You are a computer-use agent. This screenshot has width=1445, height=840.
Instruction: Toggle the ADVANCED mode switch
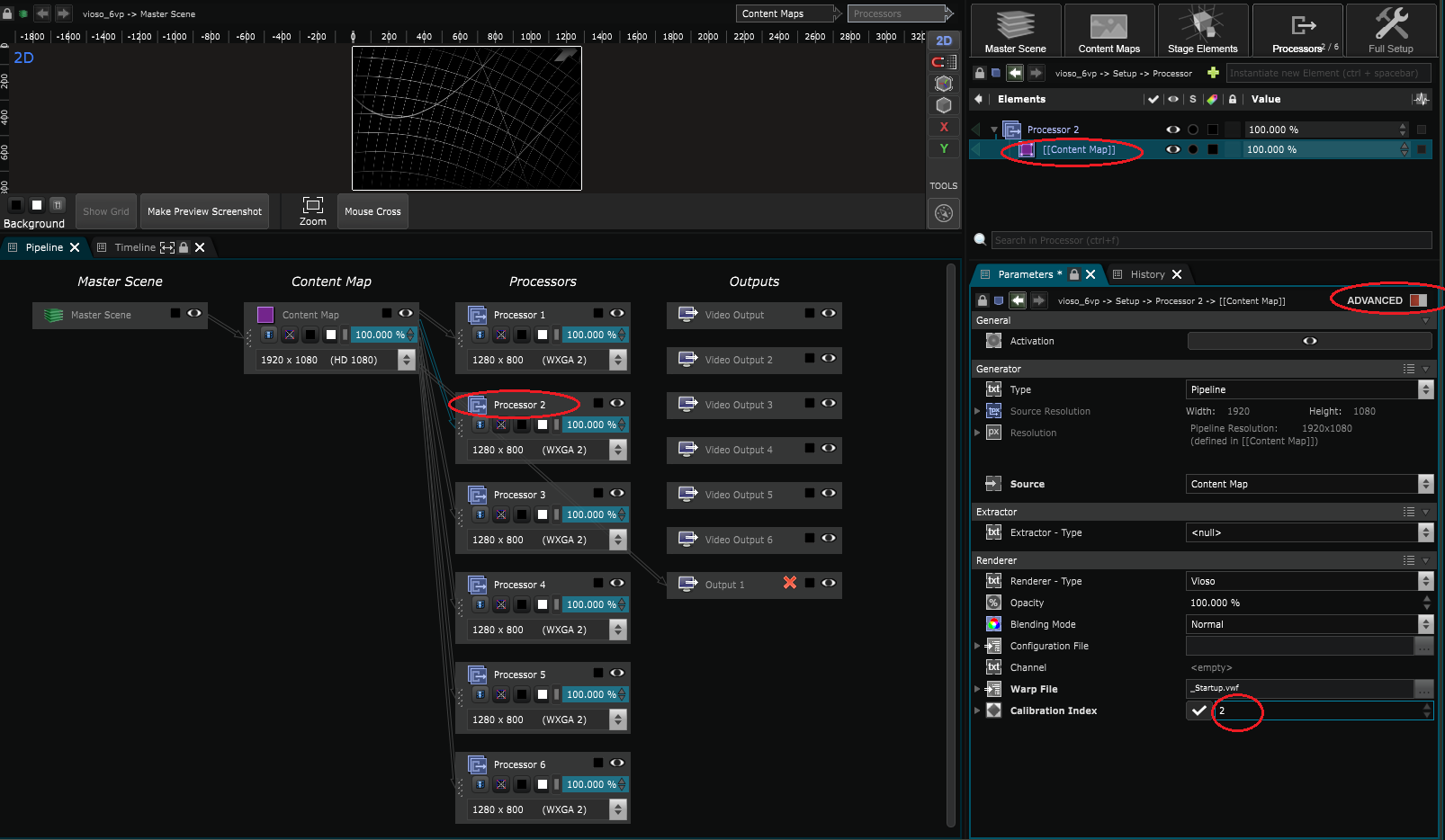click(x=1418, y=300)
